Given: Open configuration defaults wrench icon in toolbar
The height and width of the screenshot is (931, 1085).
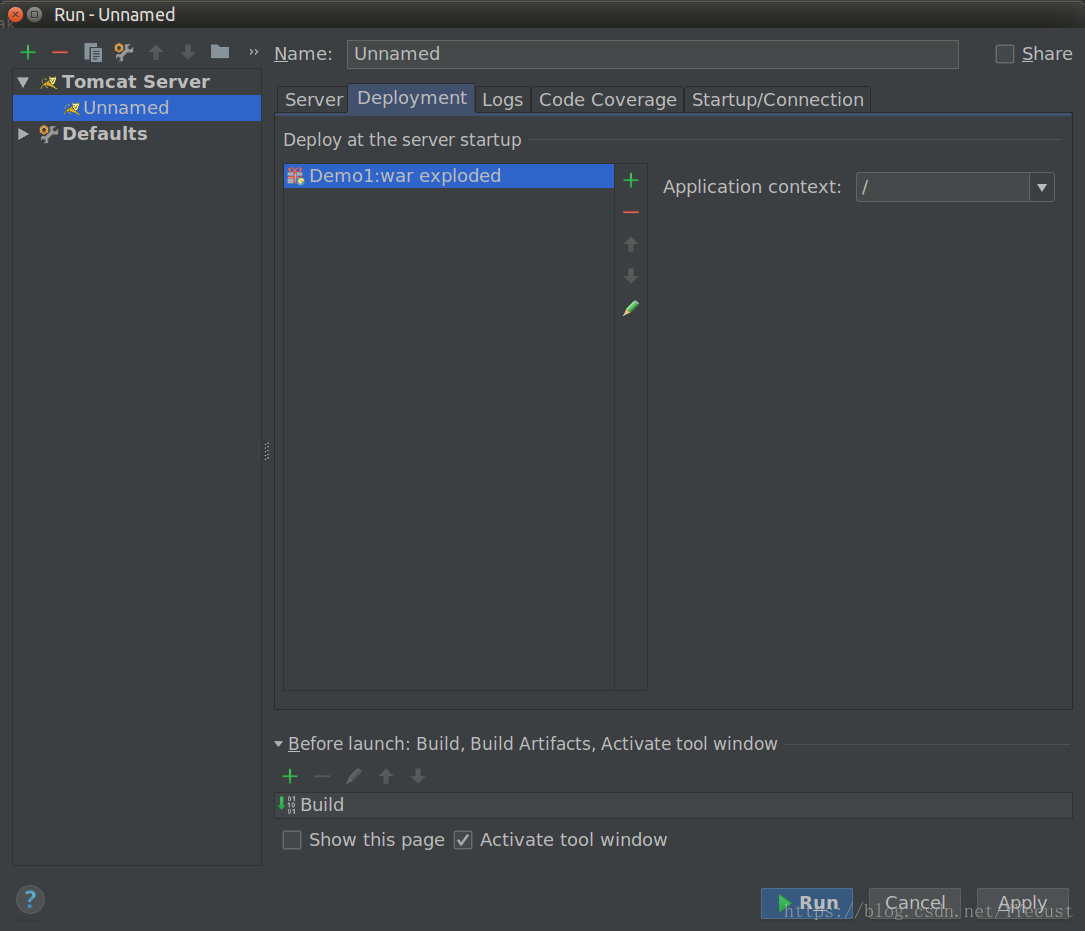Looking at the screenshot, I should point(124,52).
